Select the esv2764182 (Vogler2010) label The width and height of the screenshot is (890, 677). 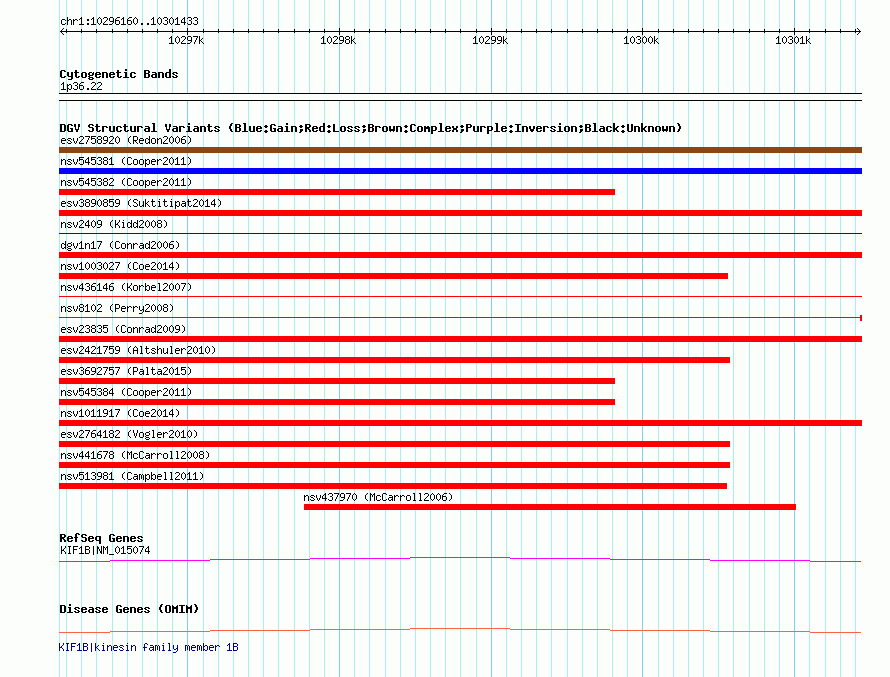pyautogui.click(x=129, y=434)
